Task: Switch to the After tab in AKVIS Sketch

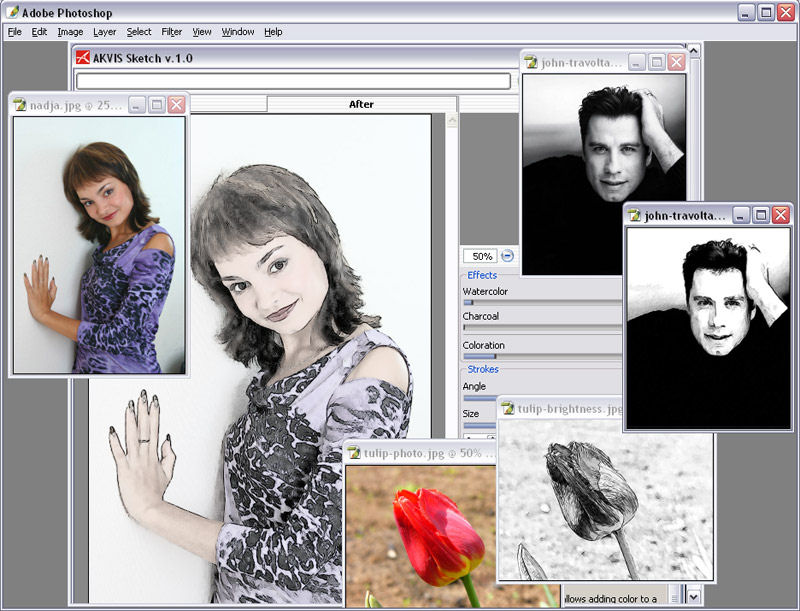Action: point(361,104)
